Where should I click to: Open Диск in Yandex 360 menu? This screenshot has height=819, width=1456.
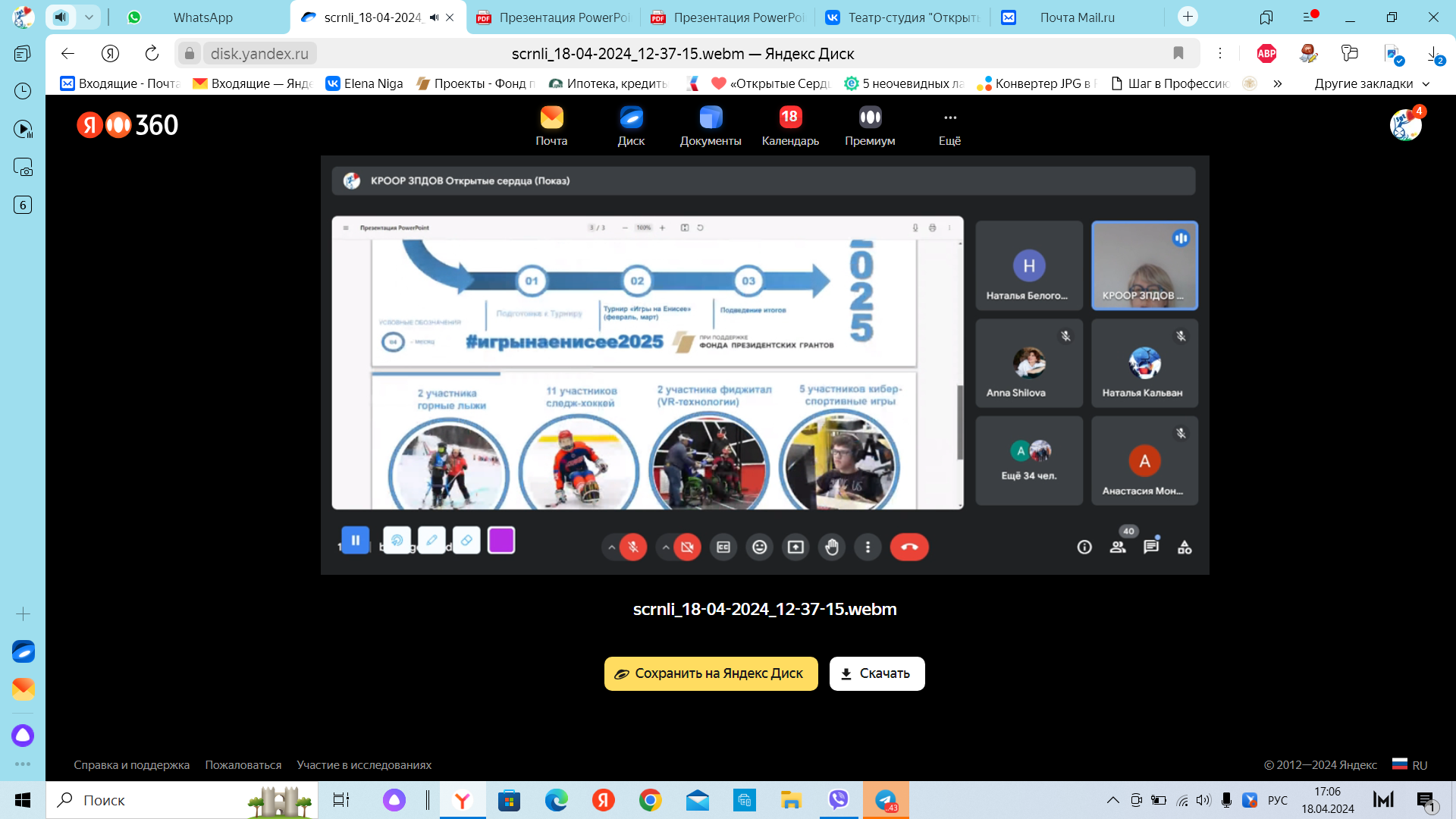coord(631,126)
